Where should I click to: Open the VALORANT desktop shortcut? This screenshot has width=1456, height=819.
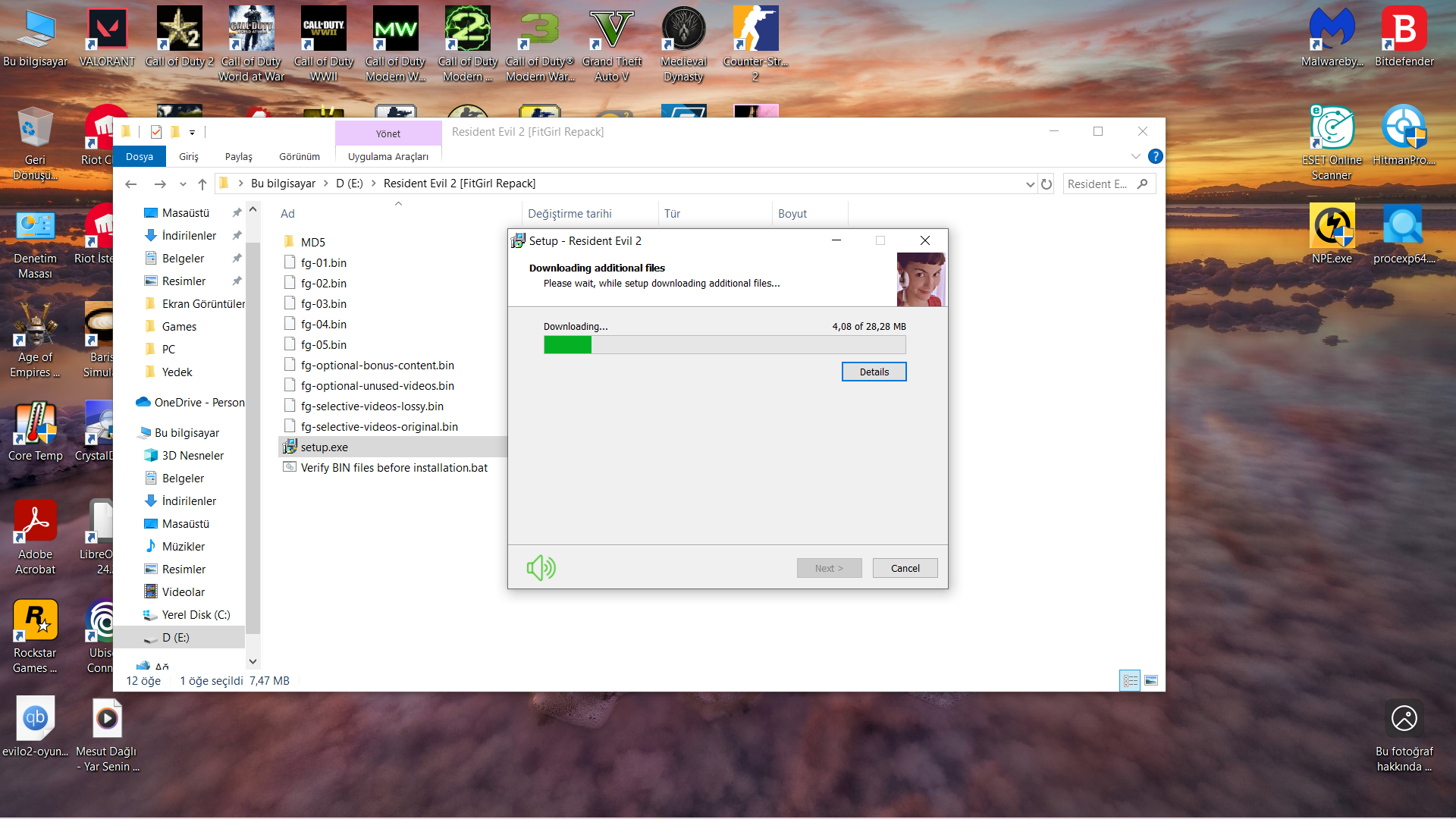(x=107, y=37)
